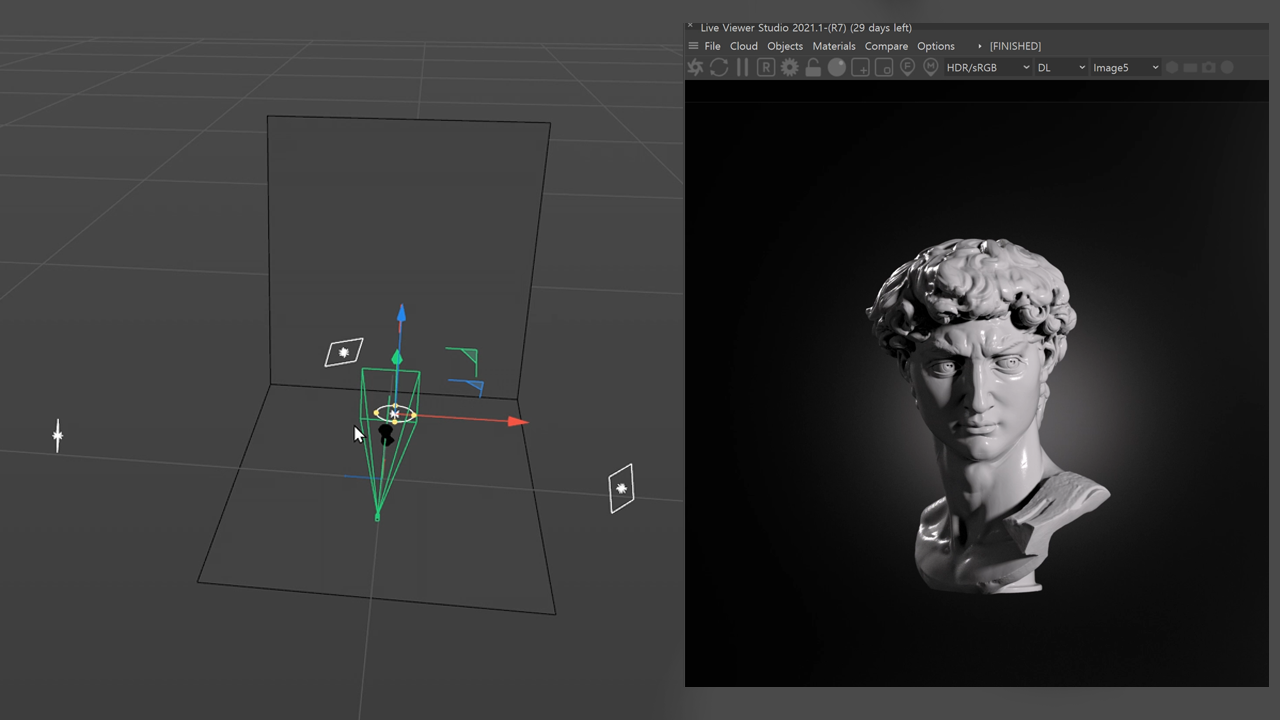Viewport: 1280px width, 720px height.
Task: Click the red X axis arrow gizmo
Action: click(517, 421)
